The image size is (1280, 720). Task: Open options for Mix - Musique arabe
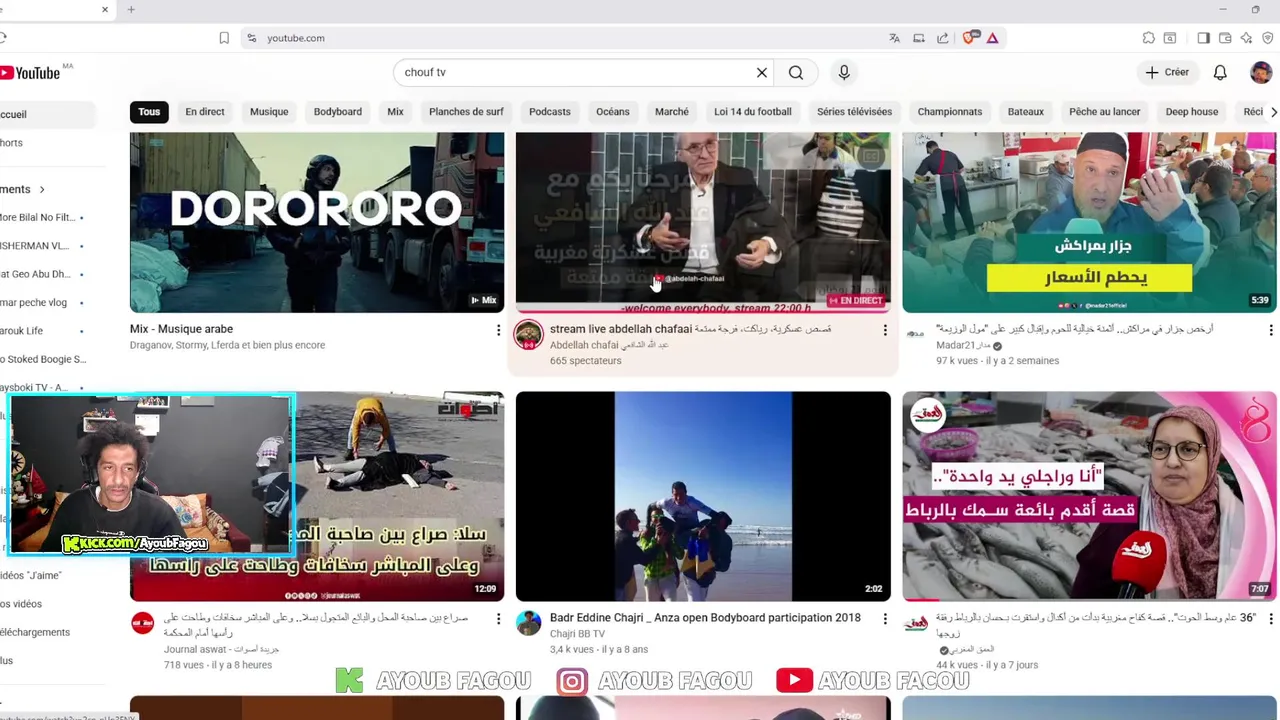click(498, 330)
